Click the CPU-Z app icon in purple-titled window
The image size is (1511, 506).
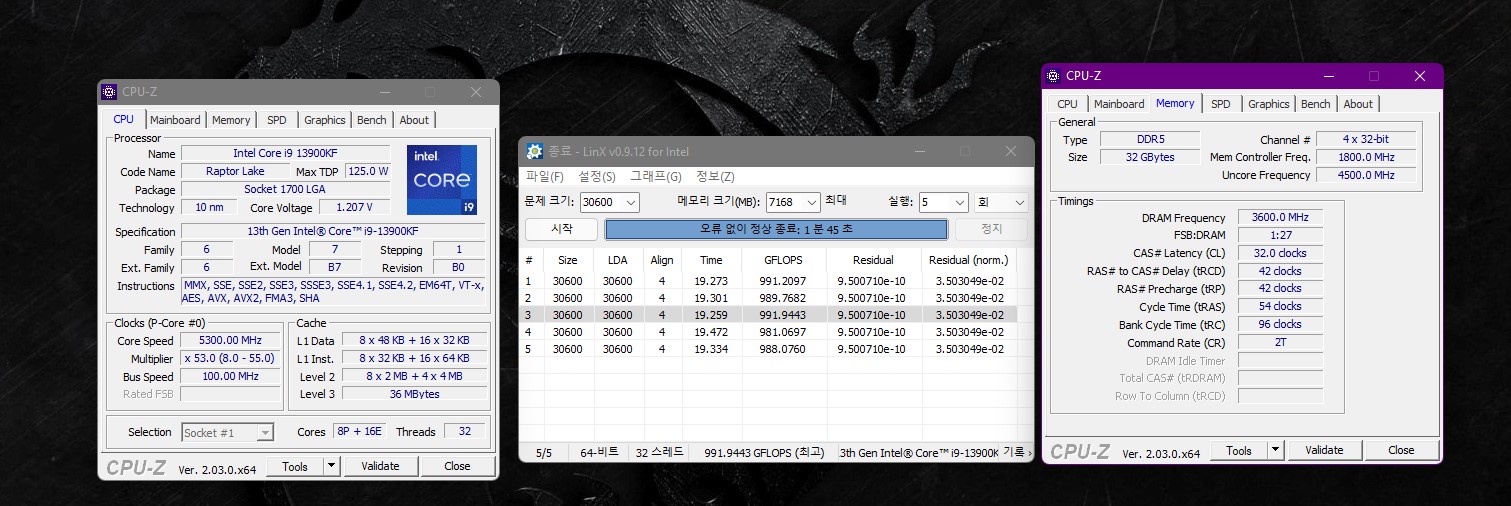1053,76
